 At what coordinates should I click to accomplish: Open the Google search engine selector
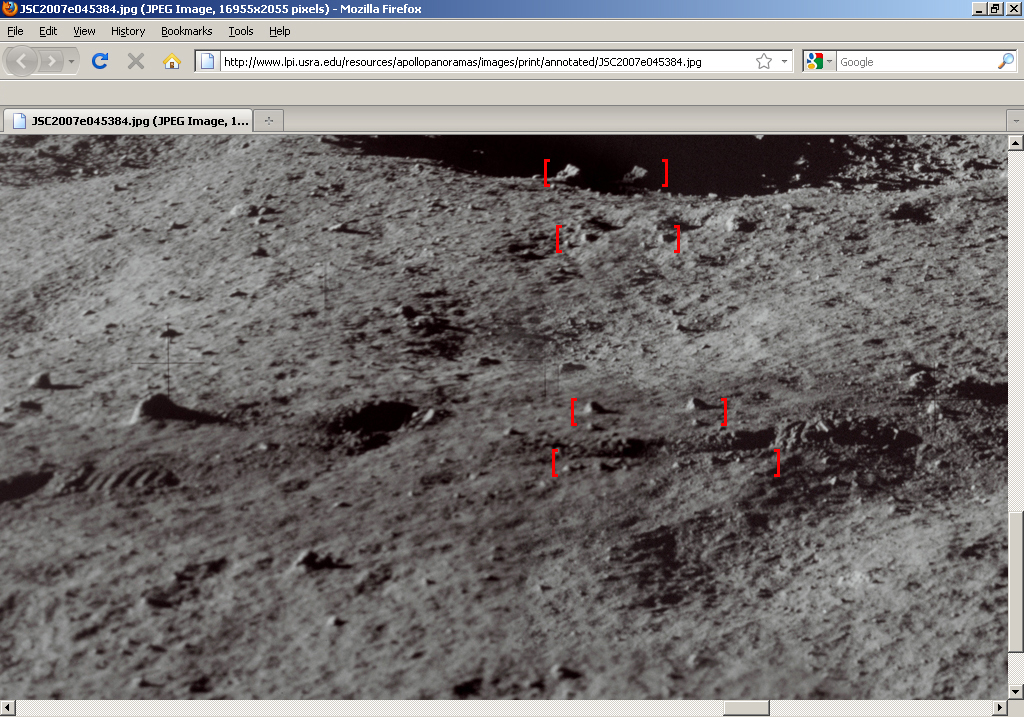tap(820, 61)
